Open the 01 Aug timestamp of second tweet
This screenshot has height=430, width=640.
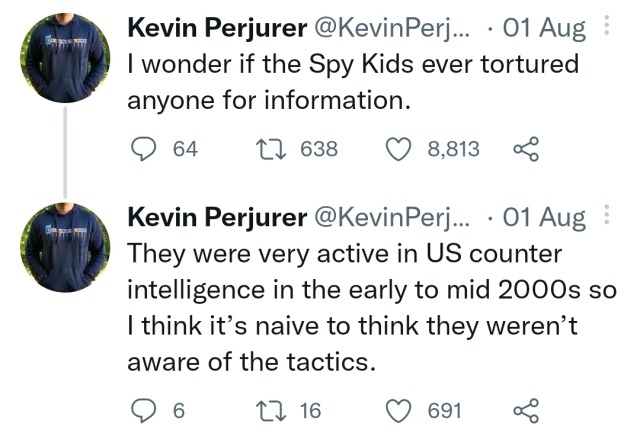(548, 218)
